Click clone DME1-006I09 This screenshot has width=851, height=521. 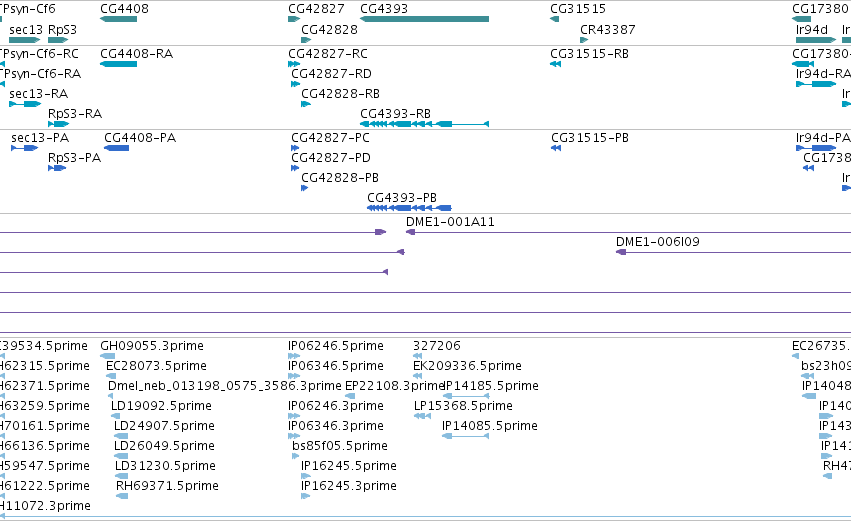click(x=658, y=242)
